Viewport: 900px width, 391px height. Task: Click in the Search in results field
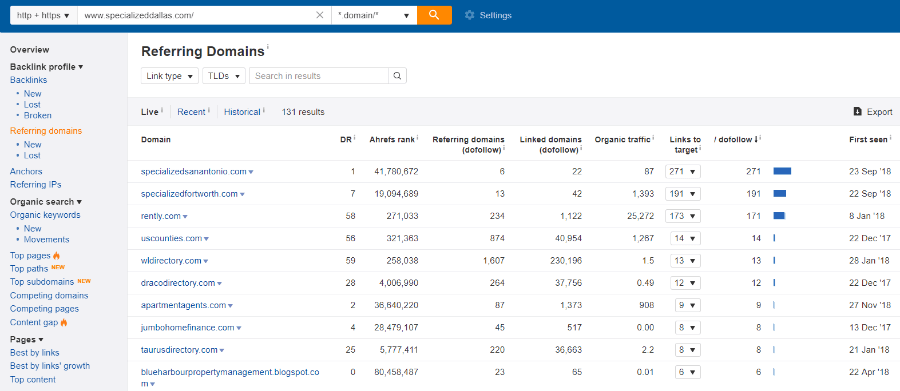tap(319, 76)
